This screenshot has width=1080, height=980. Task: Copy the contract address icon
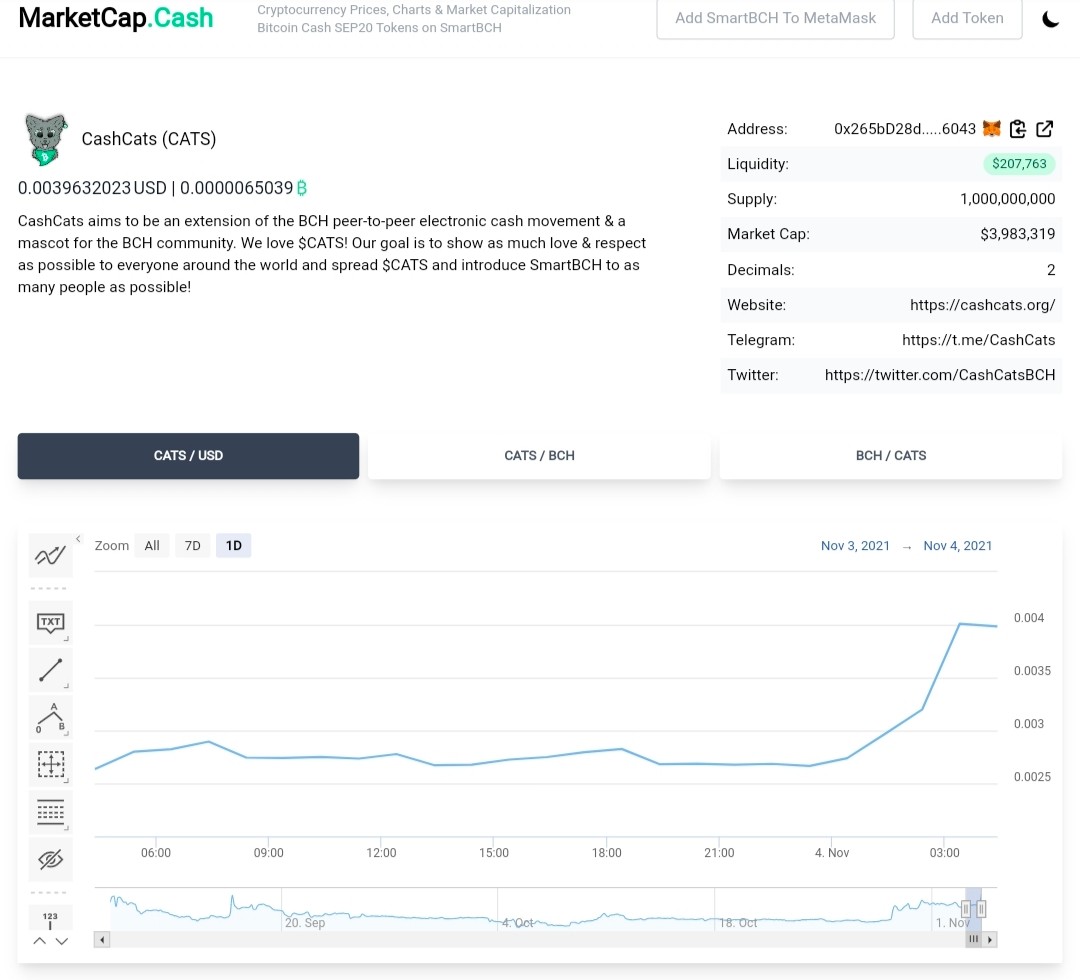[1018, 129]
